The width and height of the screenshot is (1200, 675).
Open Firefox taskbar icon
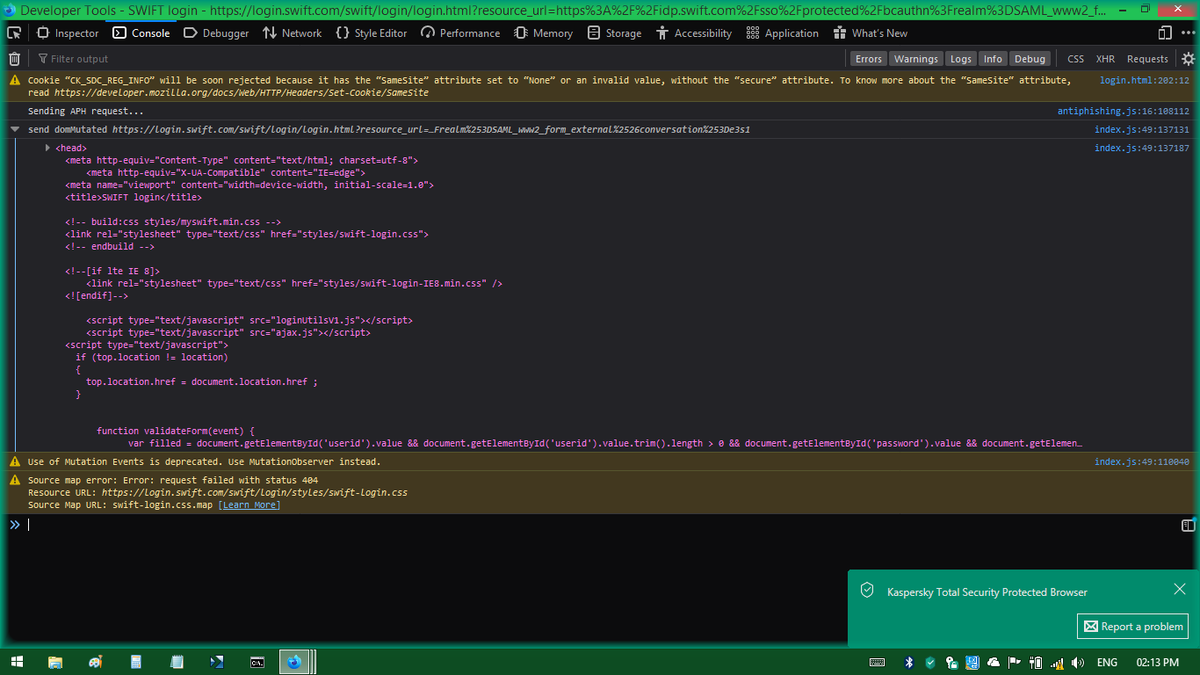[x=293, y=662]
